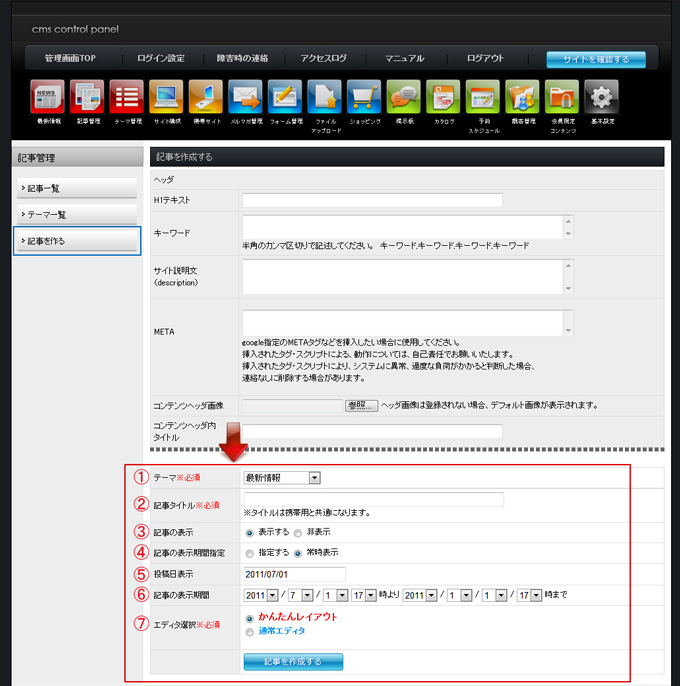Expand the start month 7 dropdown

click(296, 595)
